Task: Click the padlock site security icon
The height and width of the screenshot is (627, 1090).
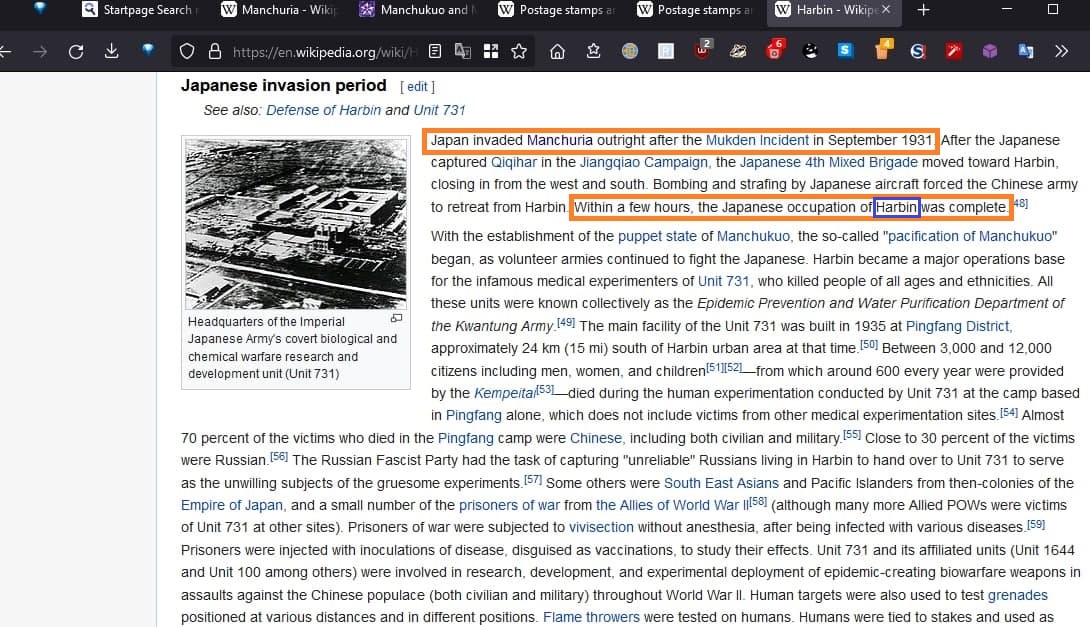Action: (215, 51)
